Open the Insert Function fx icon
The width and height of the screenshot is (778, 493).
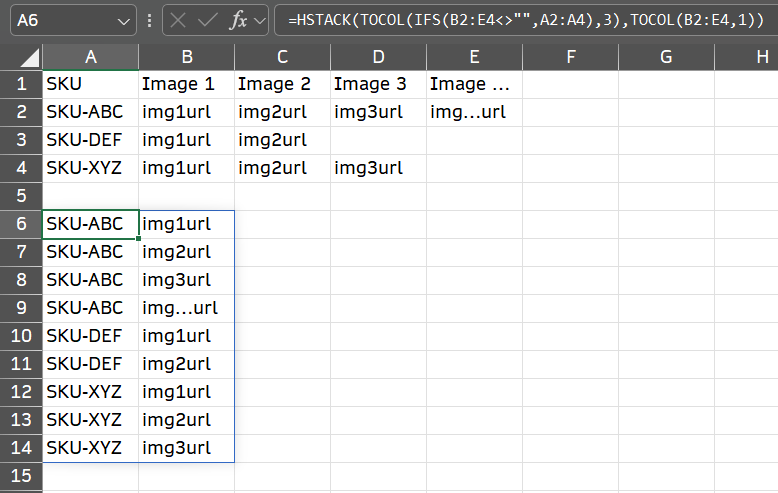pyautogui.click(x=239, y=20)
